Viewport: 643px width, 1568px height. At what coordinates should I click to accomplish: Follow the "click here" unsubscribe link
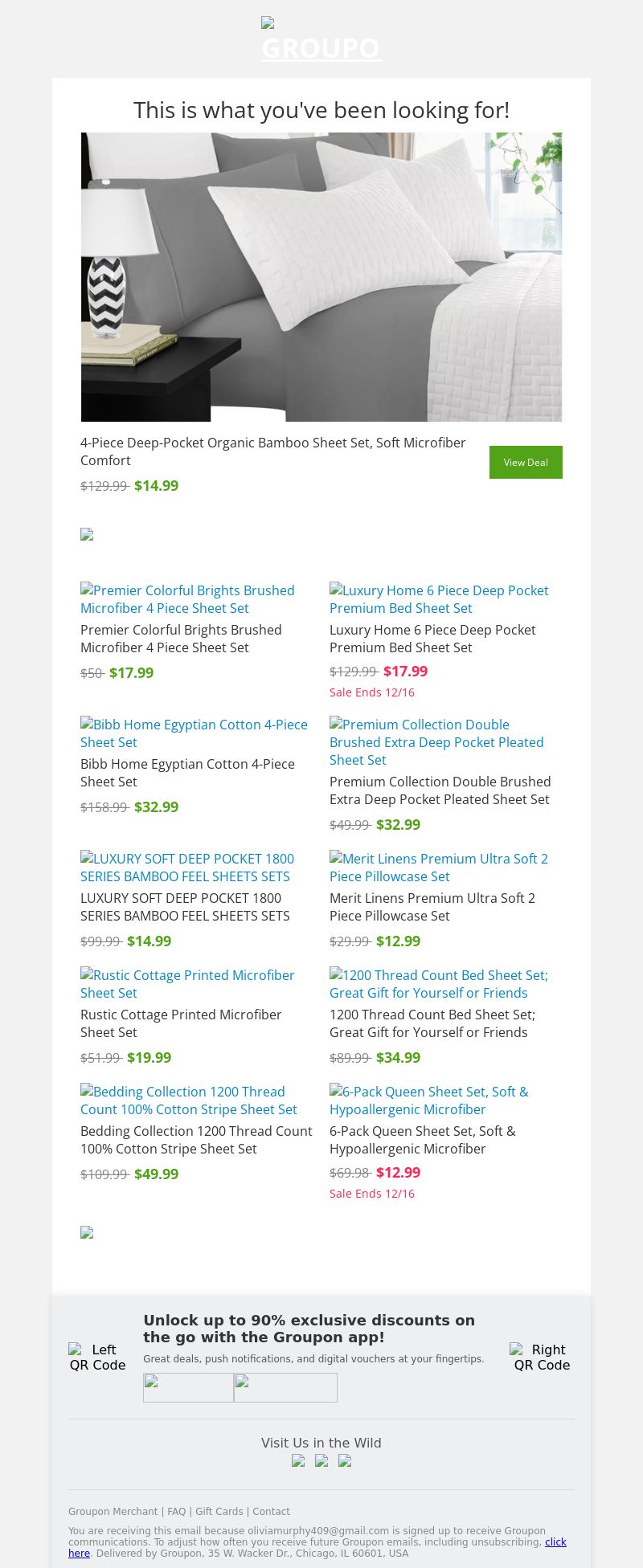tap(555, 1541)
